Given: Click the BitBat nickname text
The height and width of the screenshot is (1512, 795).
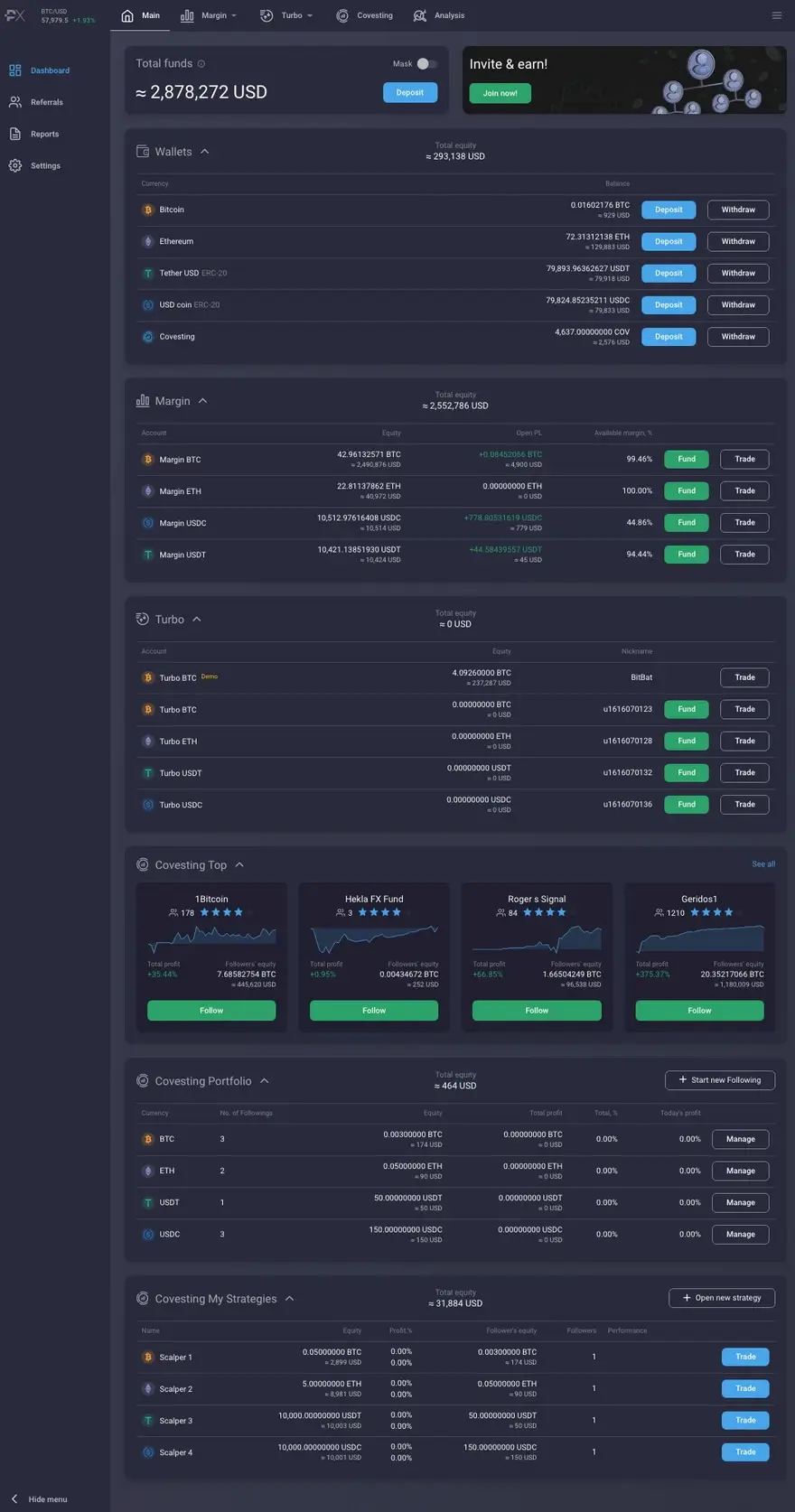Looking at the screenshot, I should 641,677.
